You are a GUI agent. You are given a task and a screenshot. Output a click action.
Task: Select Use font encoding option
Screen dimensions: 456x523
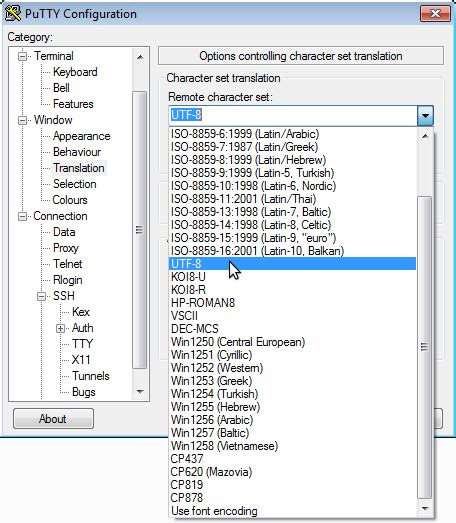point(293,511)
